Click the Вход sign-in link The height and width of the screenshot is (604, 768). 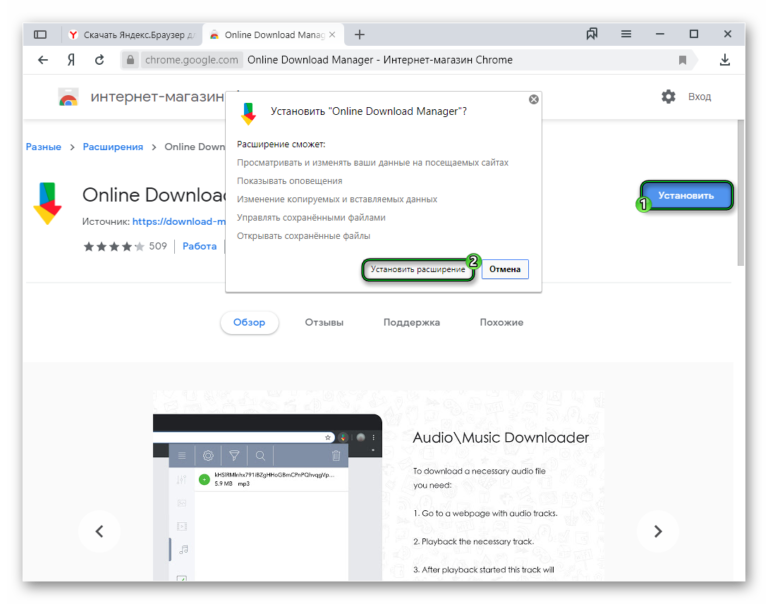tap(699, 97)
